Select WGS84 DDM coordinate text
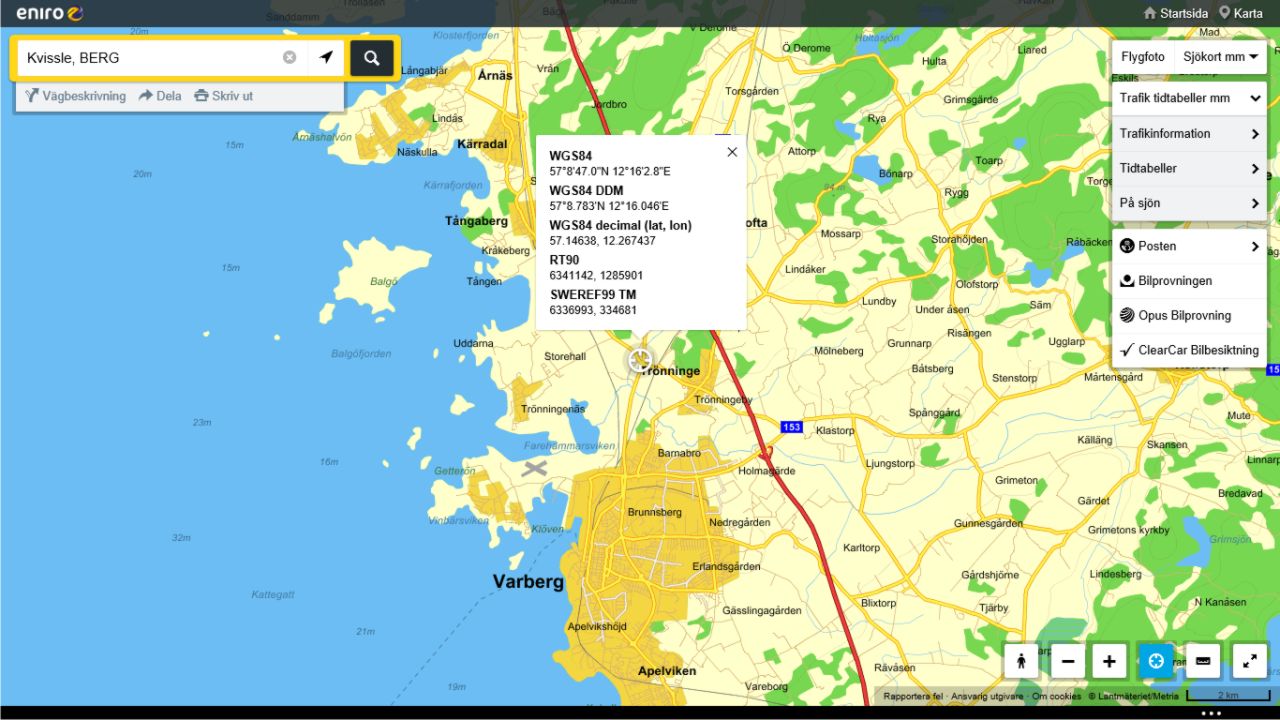Image resolution: width=1280 pixels, height=720 pixels. (609, 206)
